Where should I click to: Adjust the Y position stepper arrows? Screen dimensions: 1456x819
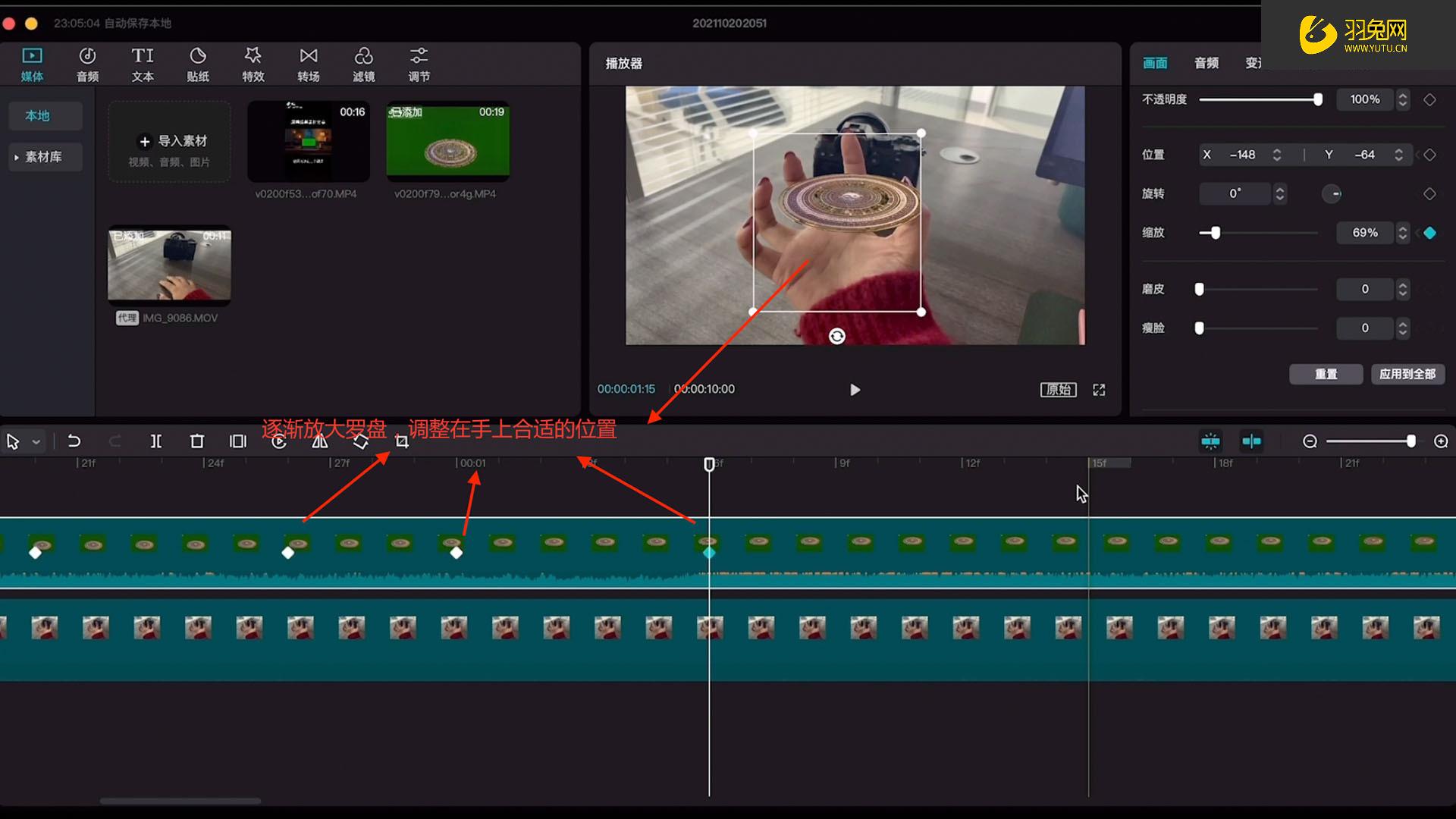point(1398,155)
